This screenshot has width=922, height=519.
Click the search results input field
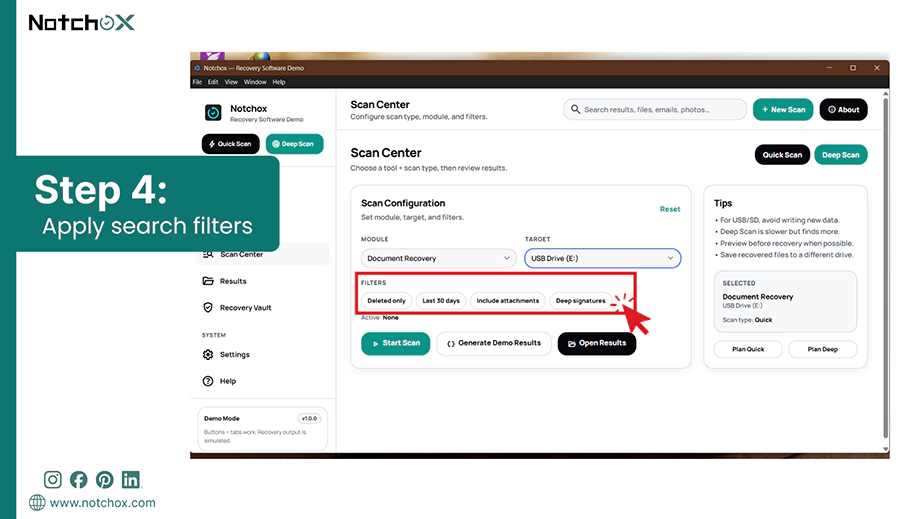(654, 109)
